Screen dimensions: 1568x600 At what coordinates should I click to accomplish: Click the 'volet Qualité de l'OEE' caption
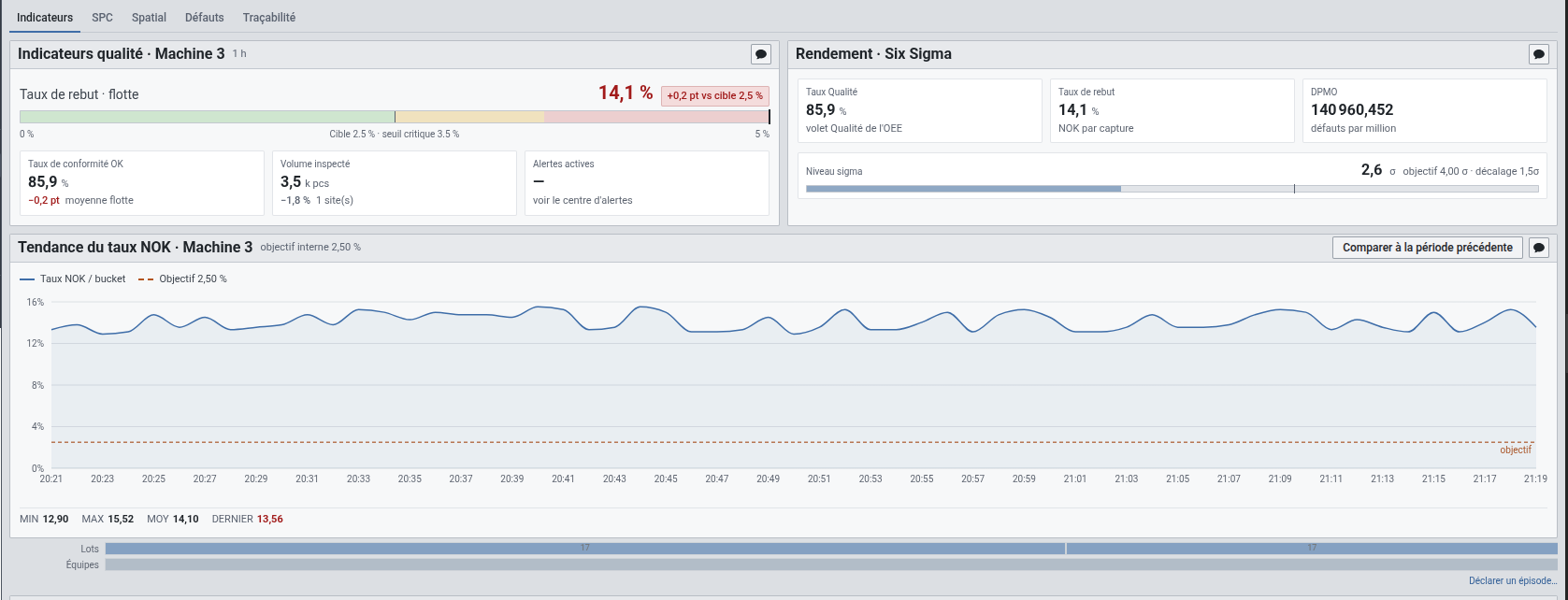pyautogui.click(x=854, y=128)
